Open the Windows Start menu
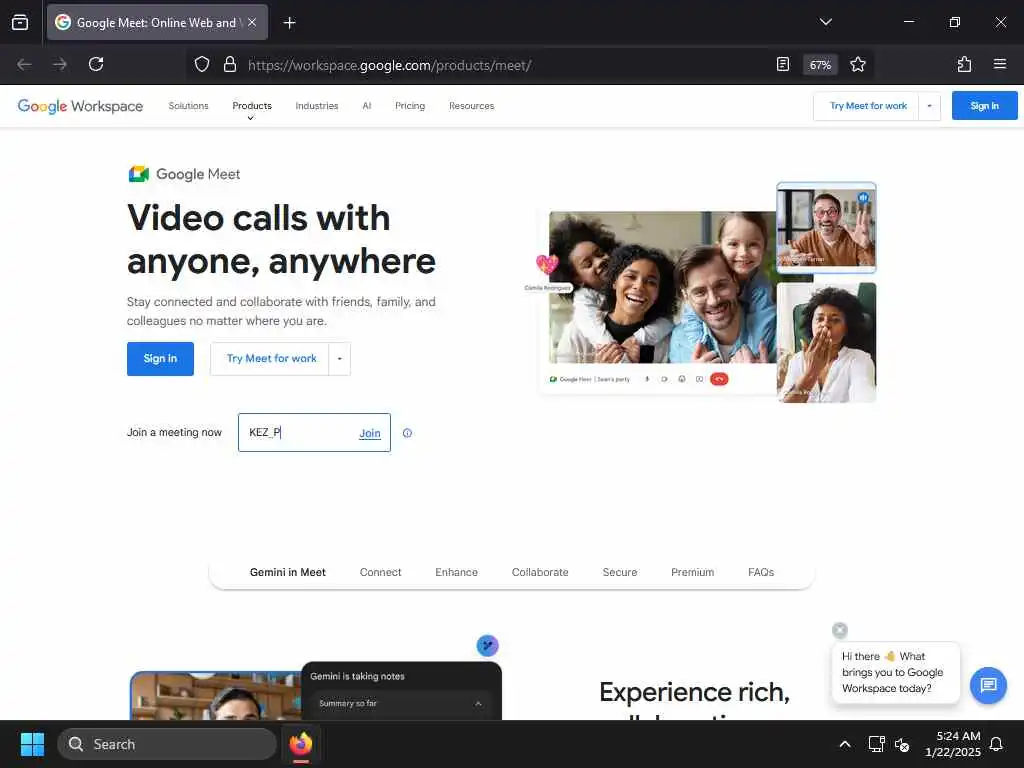1024x768 pixels. point(32,744)
